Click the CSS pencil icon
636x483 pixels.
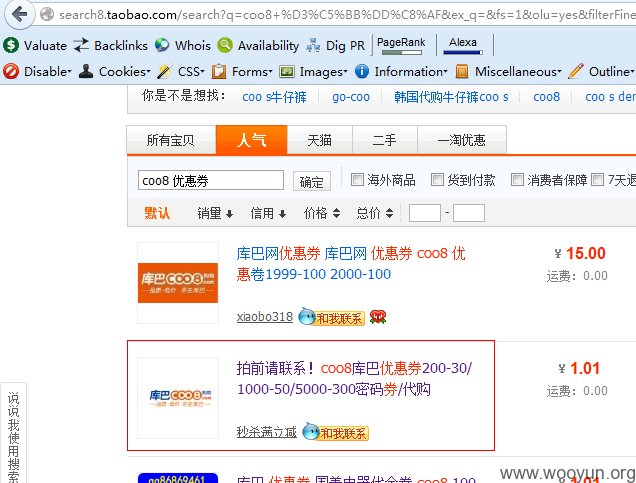164,71
